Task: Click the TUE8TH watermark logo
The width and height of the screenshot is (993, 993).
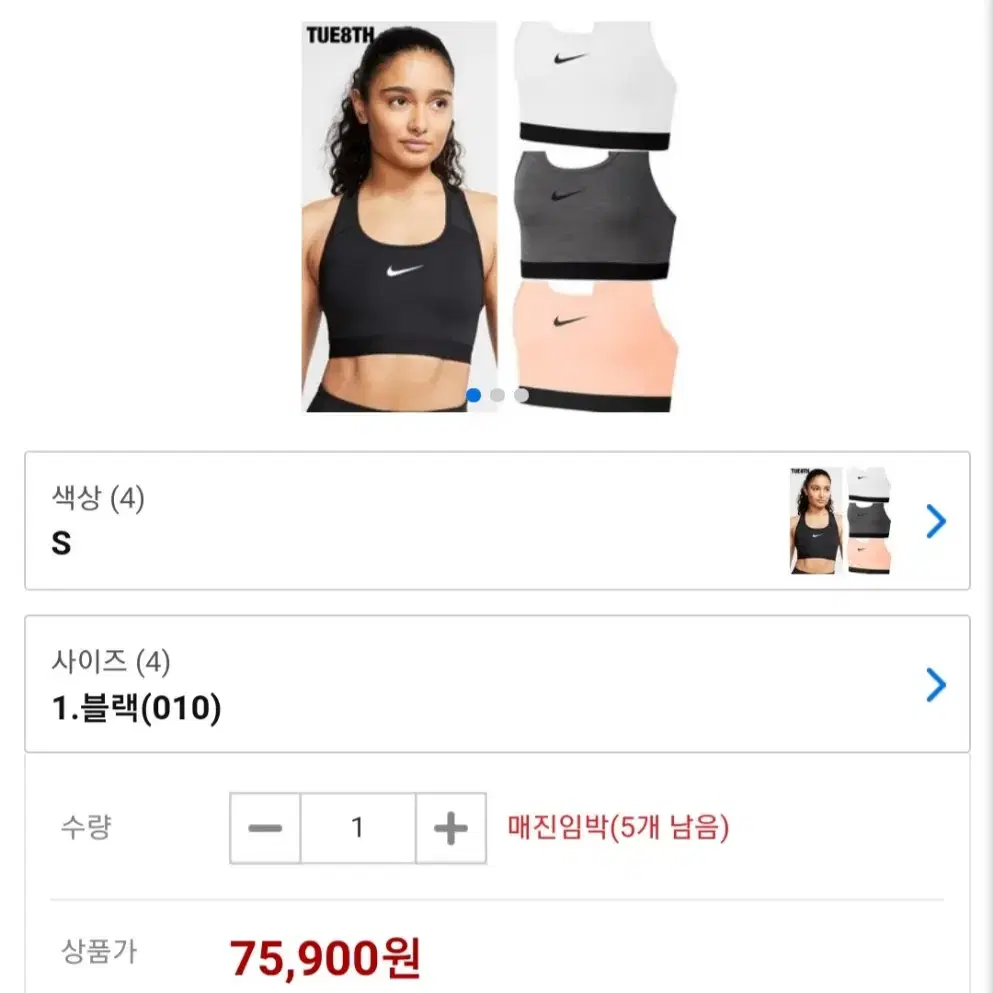Action: [x=340, y=35]
